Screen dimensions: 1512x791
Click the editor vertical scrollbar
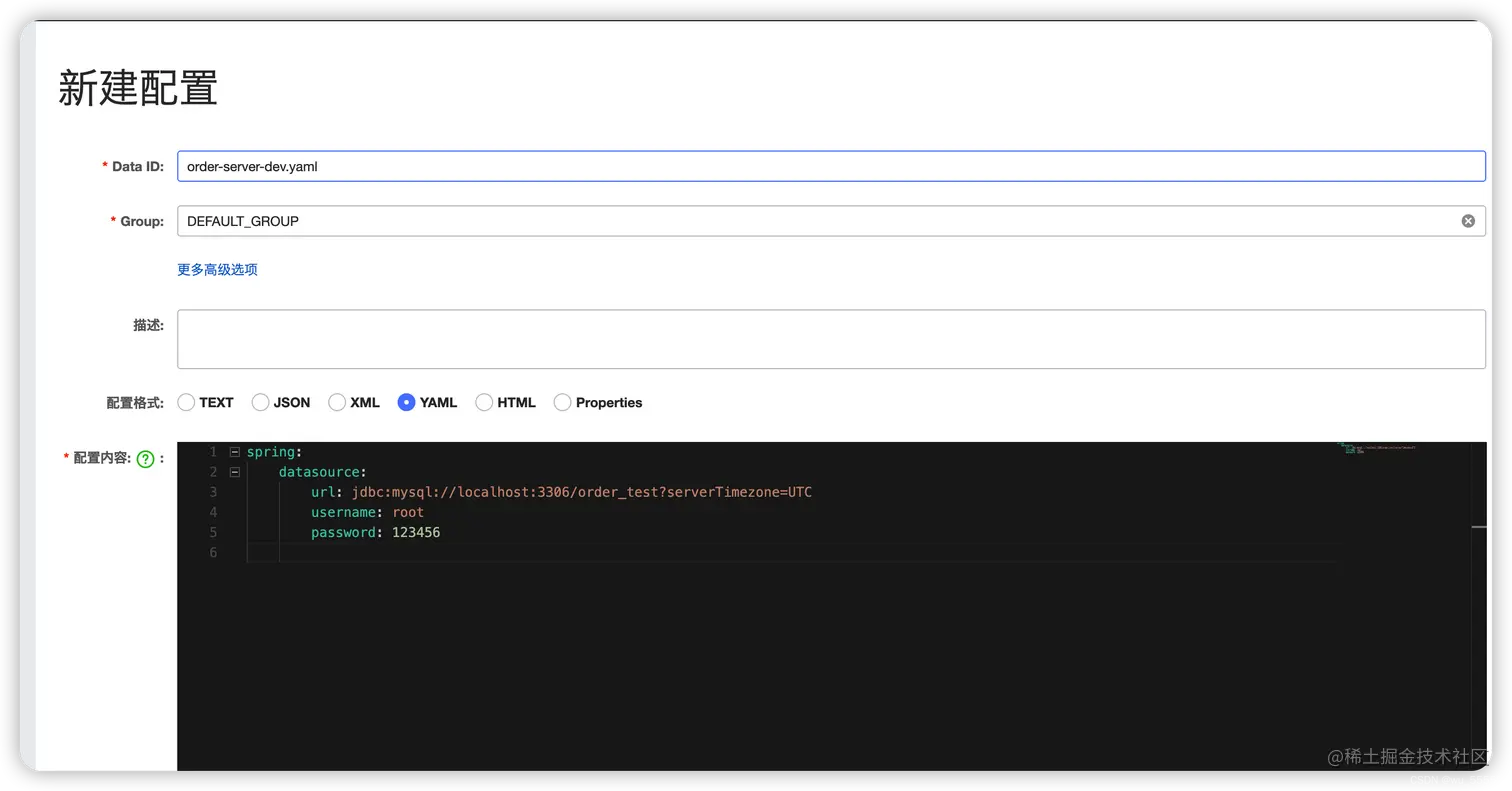1479,606
